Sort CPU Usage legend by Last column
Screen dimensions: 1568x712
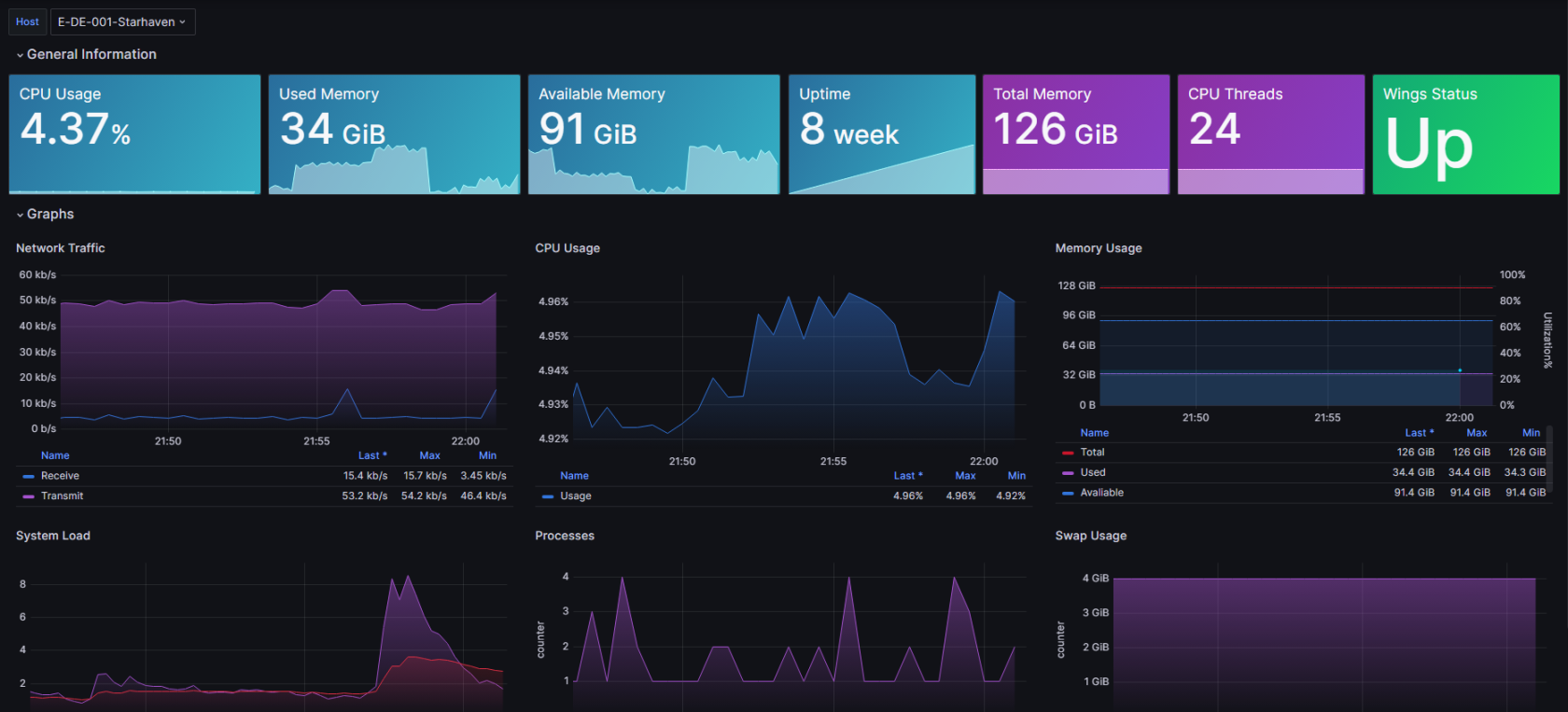(x=907, y=476)
